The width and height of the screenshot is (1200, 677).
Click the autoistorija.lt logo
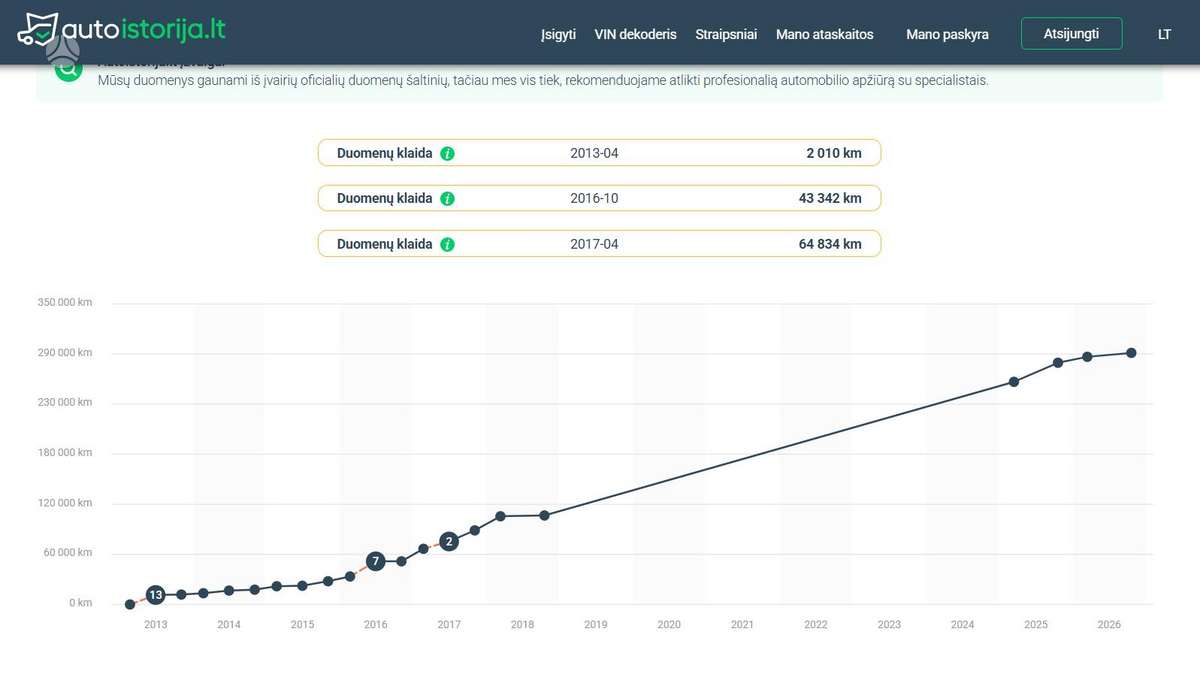121,30
